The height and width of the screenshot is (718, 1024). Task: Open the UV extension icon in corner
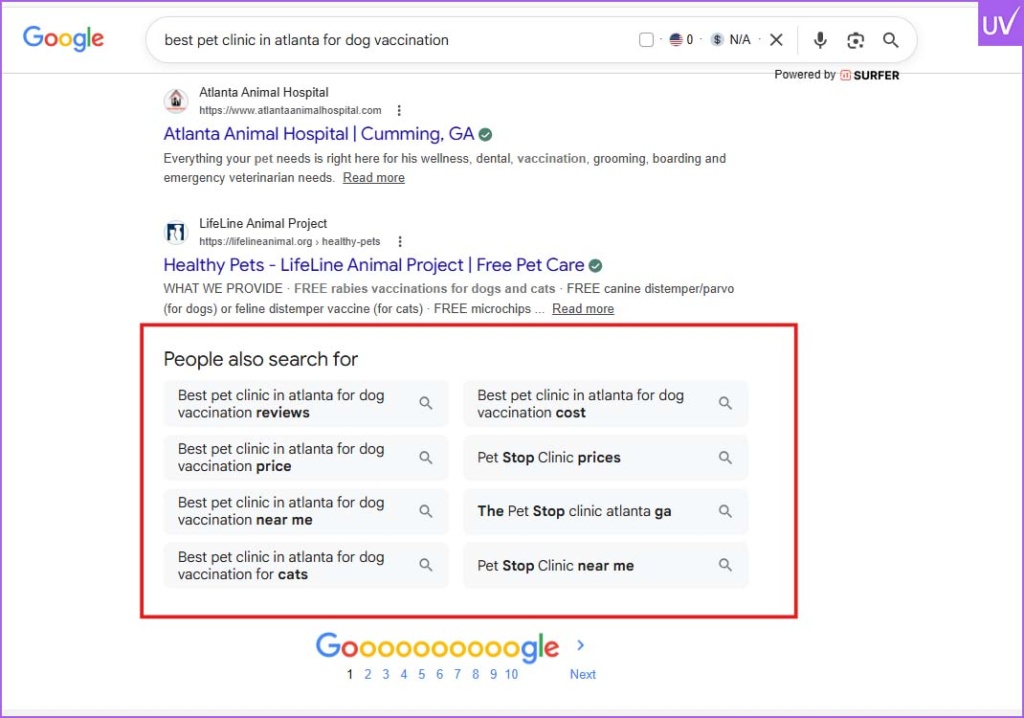click(999, 23)
